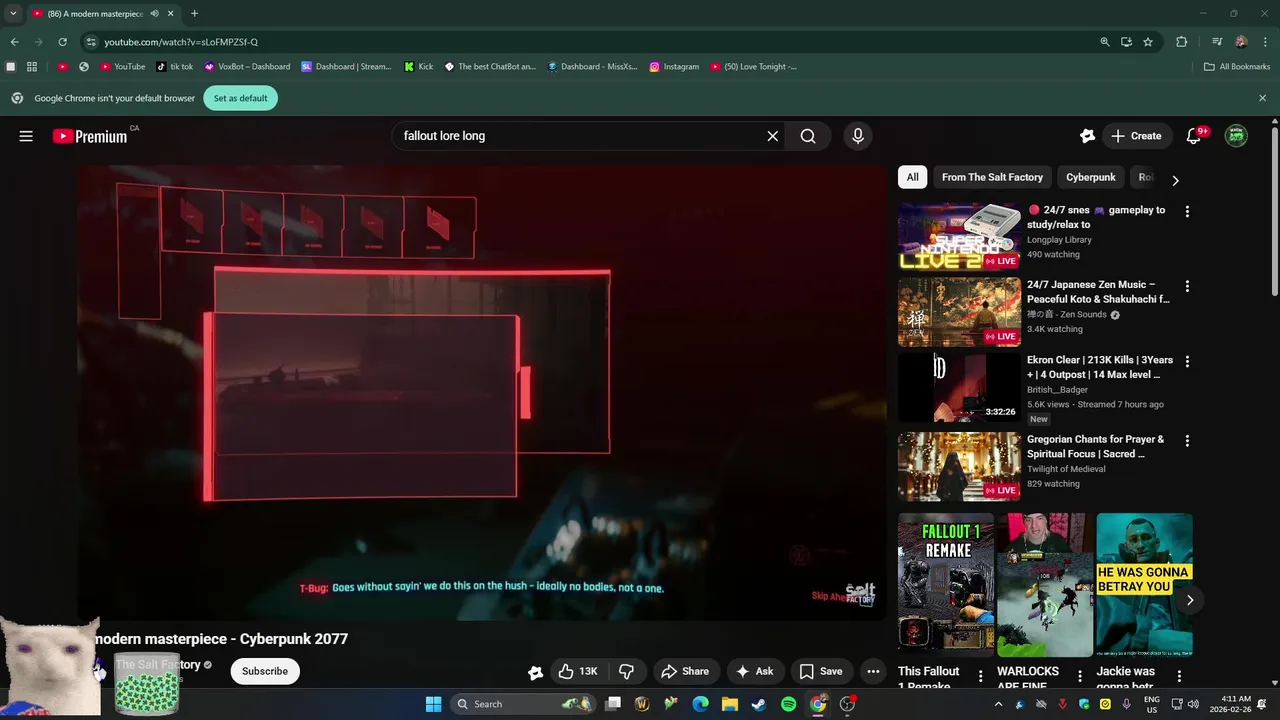Viewport: 1280px width, 720px height.
Task: Select the All filter chip
Action: click(912, 177)
